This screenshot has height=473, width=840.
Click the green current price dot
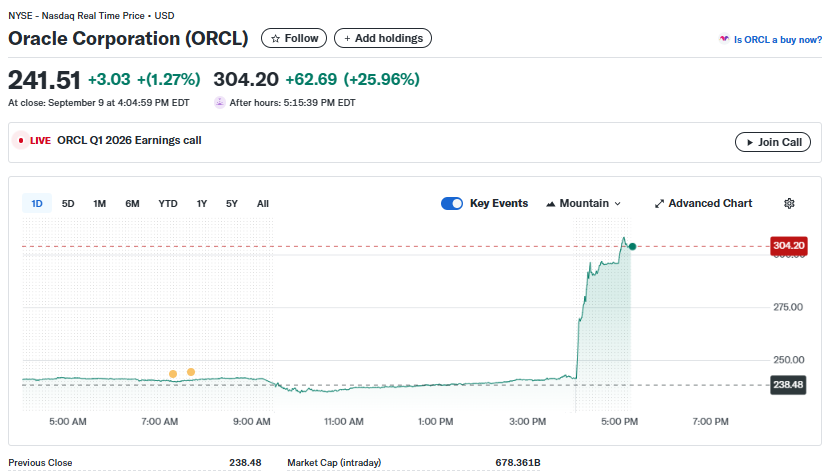(x=633, y=246)
